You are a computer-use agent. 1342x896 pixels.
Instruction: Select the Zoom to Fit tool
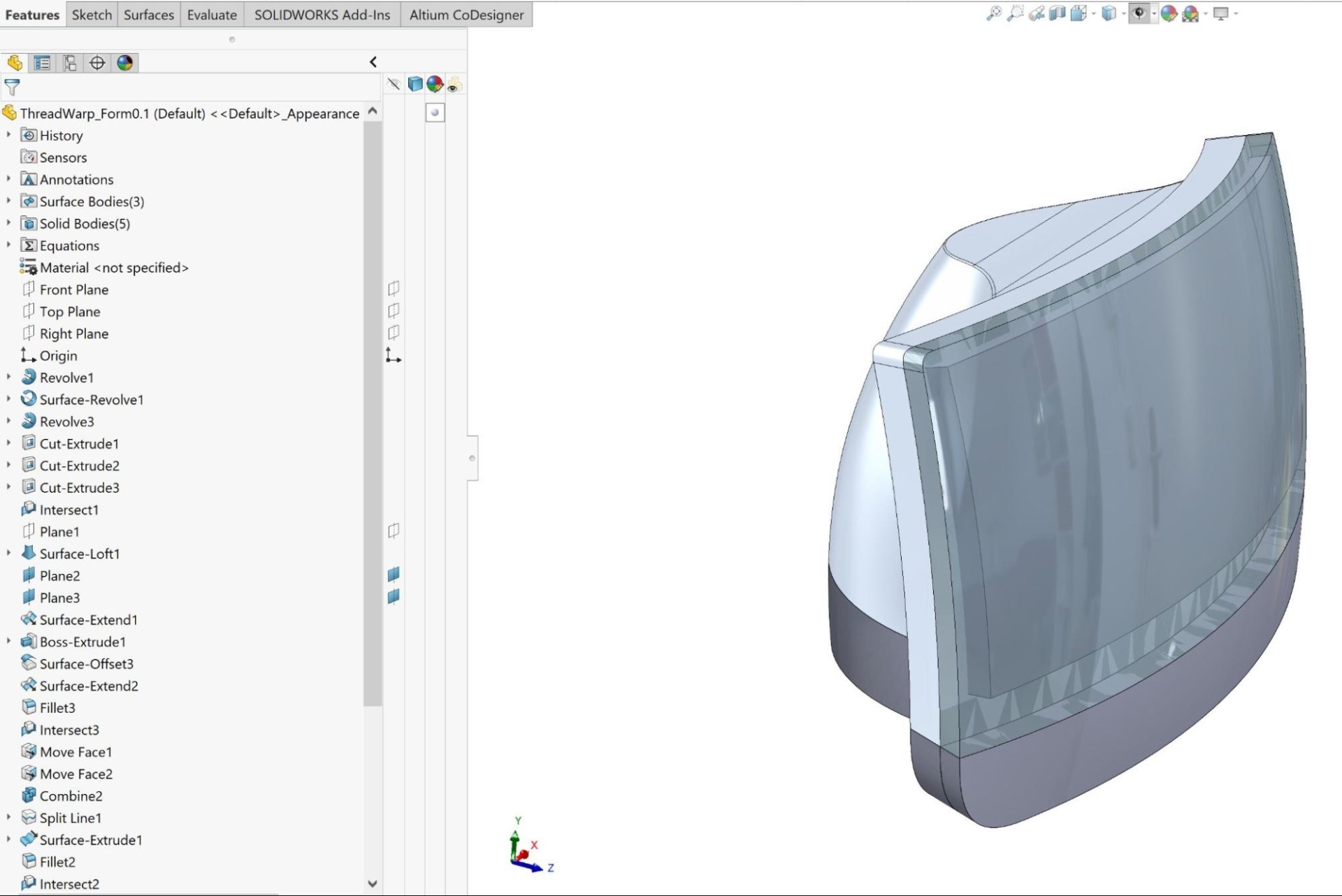click(994, 13)
